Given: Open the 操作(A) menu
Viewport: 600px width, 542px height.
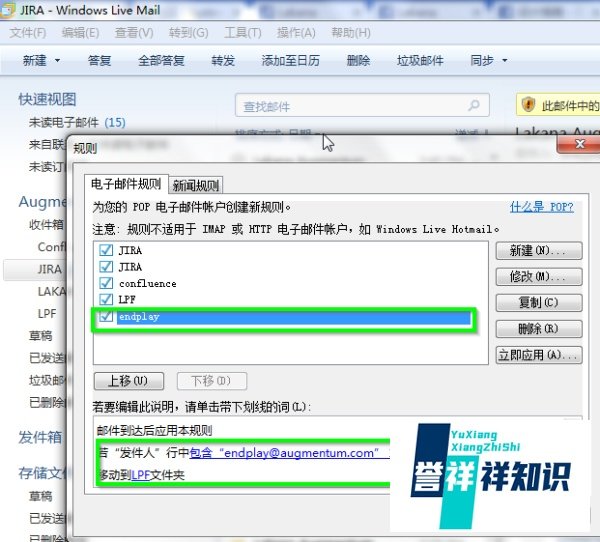Looking at the screenshot, I should 296,33.
